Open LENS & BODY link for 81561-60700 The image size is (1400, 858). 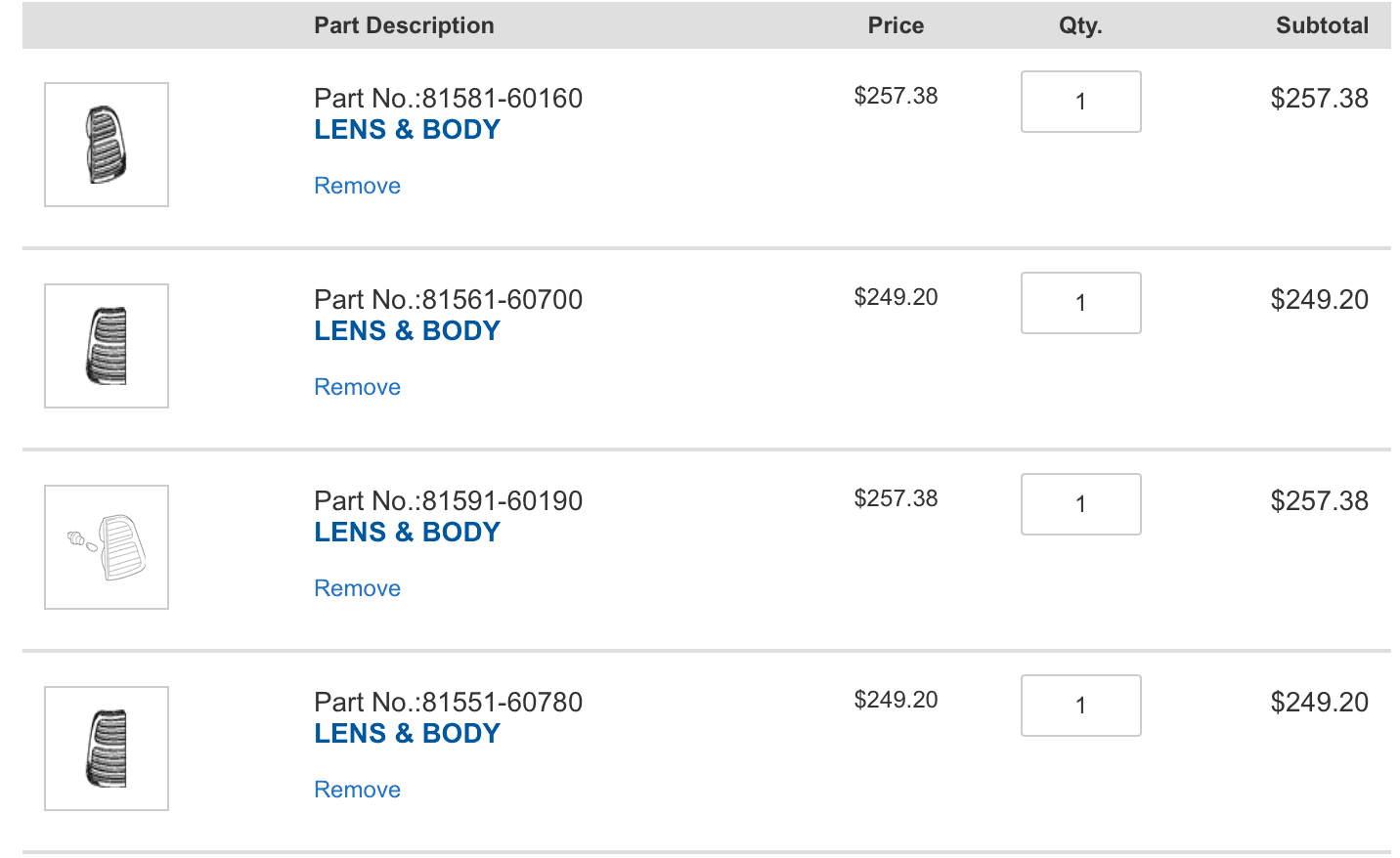coord(407,330)
